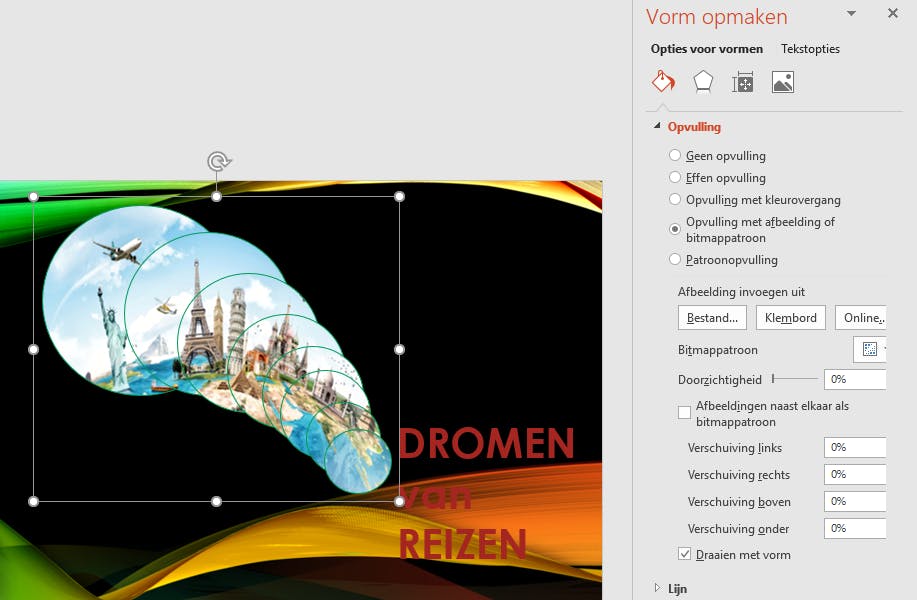Select Opvulling met kleurovergang option
The height and width of the screenshot is (600, 917).
(x=675, y=199)
